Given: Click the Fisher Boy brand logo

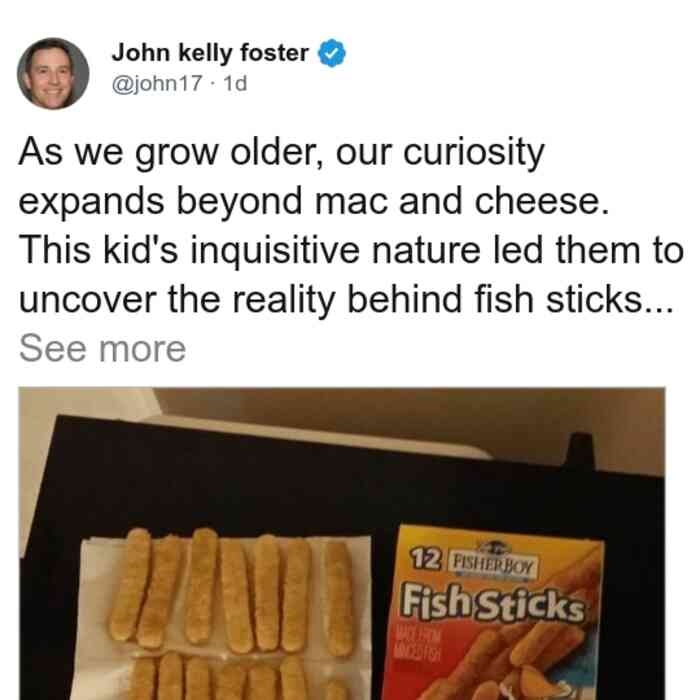Looking at the screenshot, I should pyautogui.click(x=492, y=563).
